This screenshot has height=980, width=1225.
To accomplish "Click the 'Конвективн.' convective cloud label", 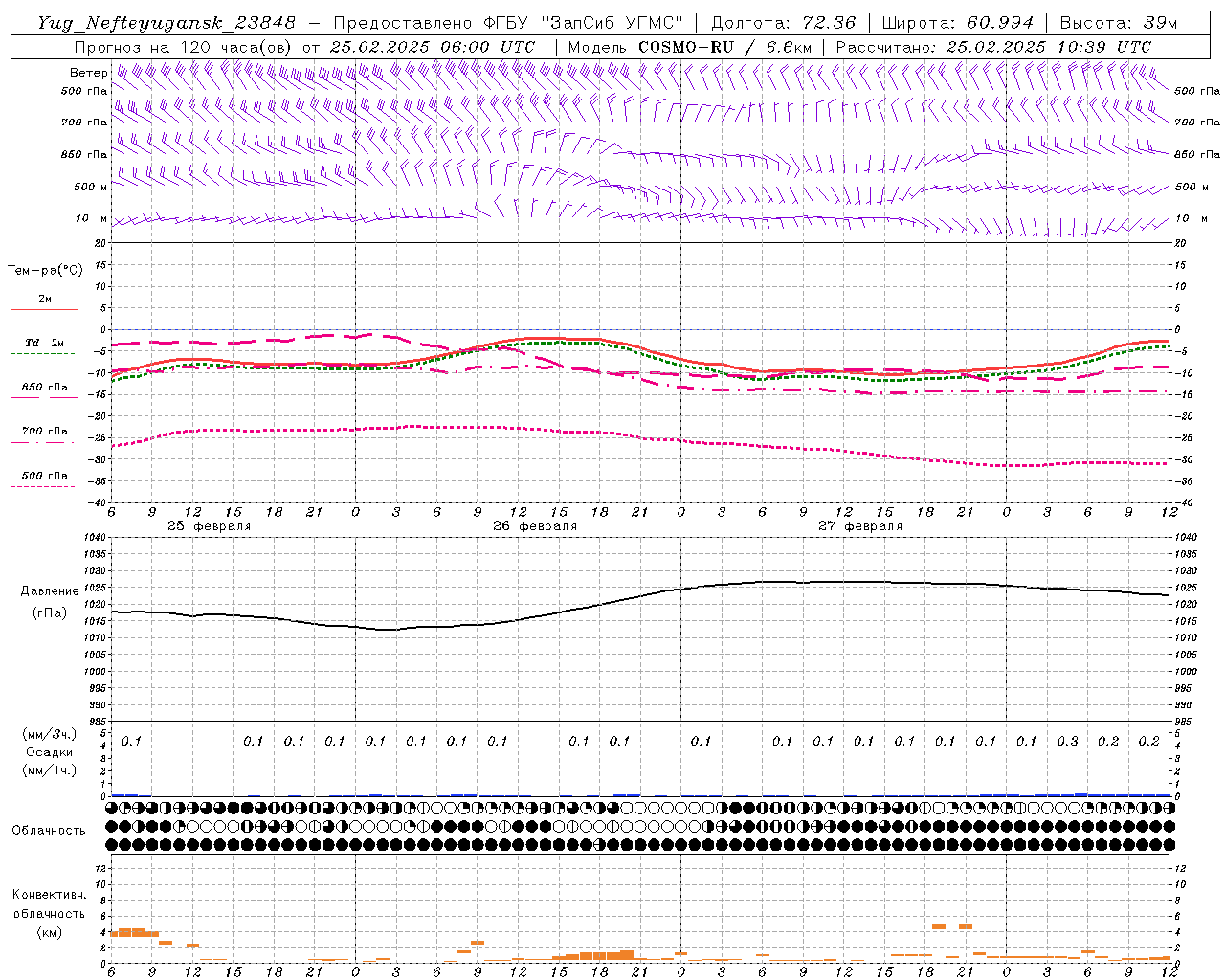I will pos(50,894).
